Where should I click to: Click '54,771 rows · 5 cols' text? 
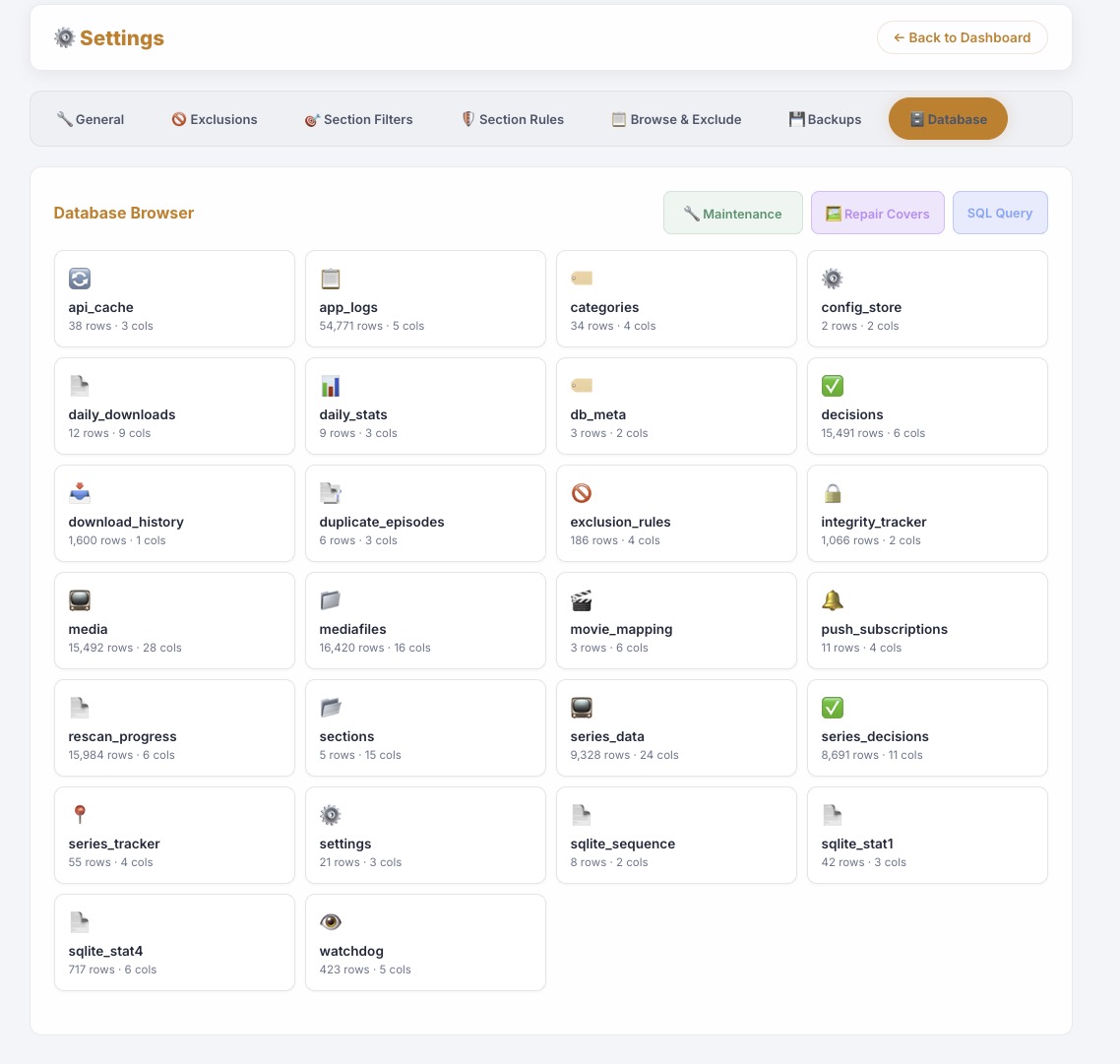[371, 326]
